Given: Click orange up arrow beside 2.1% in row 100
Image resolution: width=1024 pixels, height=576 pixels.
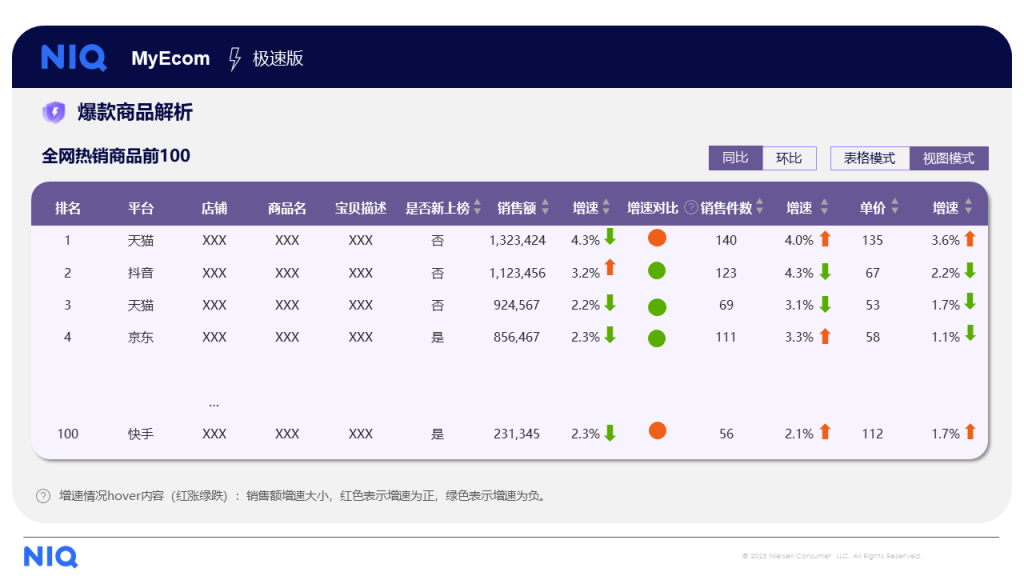Looking at the screenshot, I should click(x=825, y=432).
